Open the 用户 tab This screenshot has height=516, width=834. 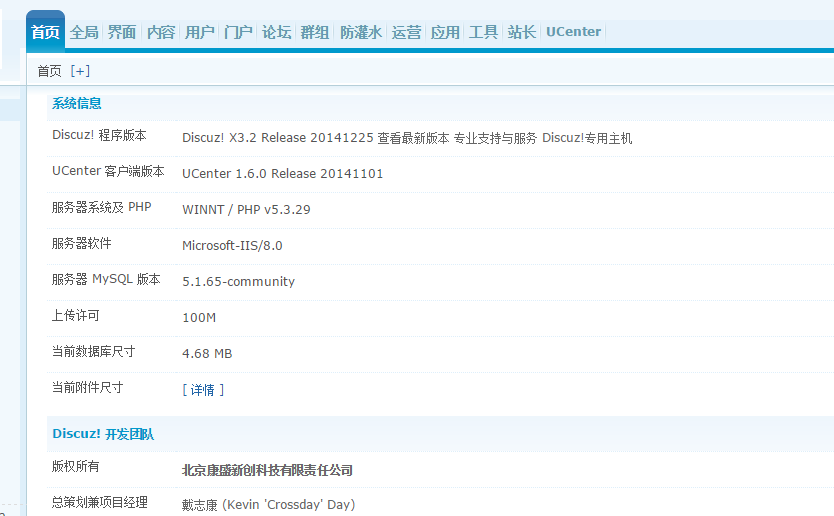pyautogui.click(x=199, y=32)
